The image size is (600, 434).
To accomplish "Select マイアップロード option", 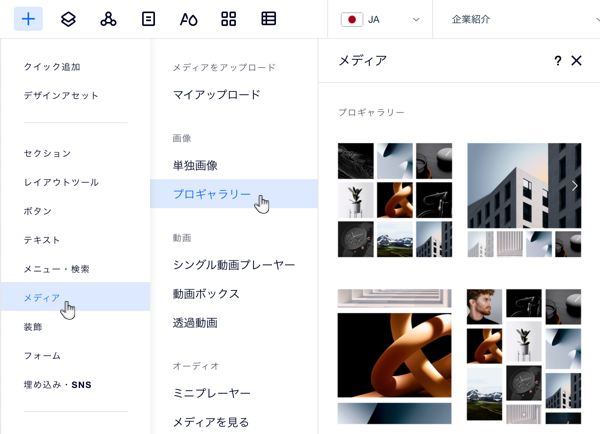I will [x=216, y=95].
